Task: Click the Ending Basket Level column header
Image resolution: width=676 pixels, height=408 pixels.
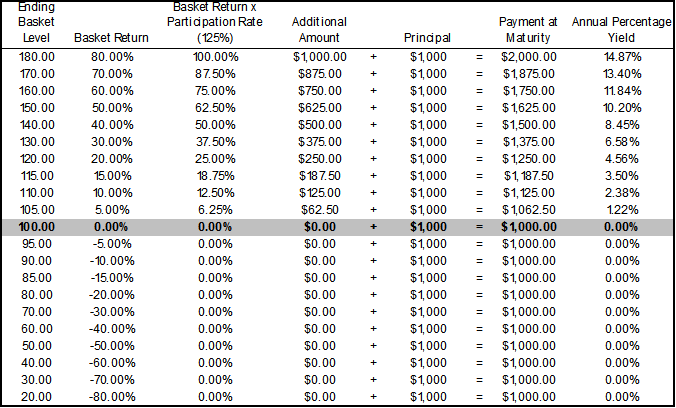Action: tap(36, 22)
